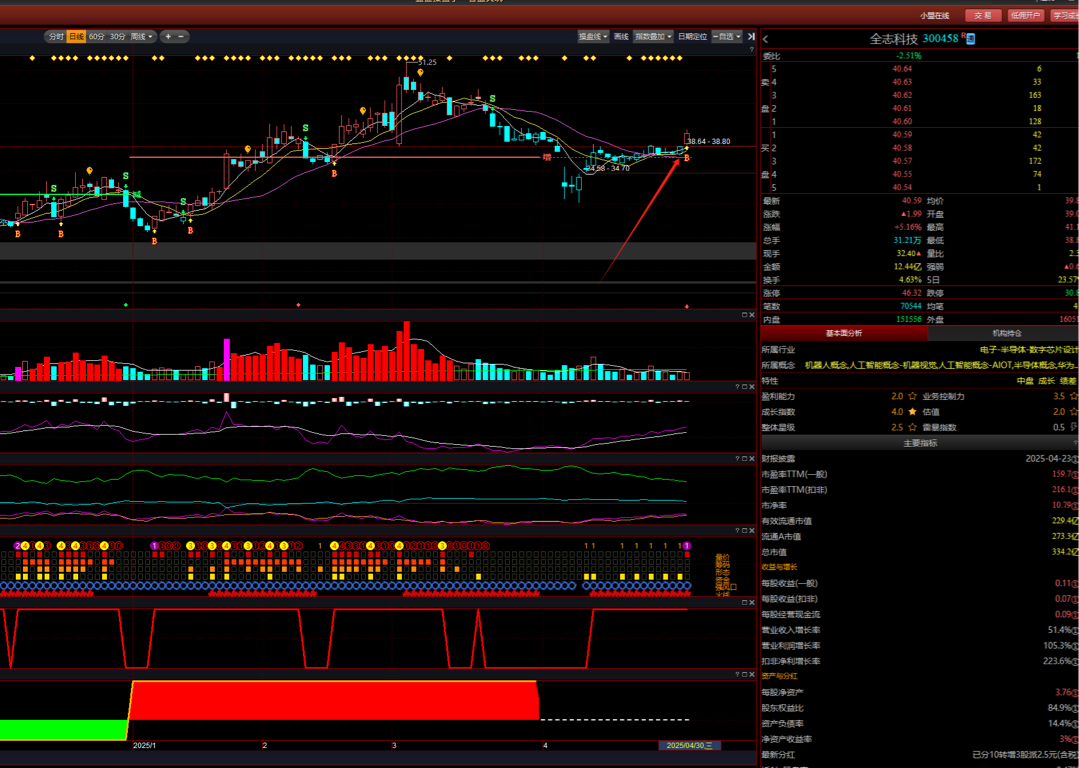Open the 自选 watchlist dropdown

[x=727, y=36]
